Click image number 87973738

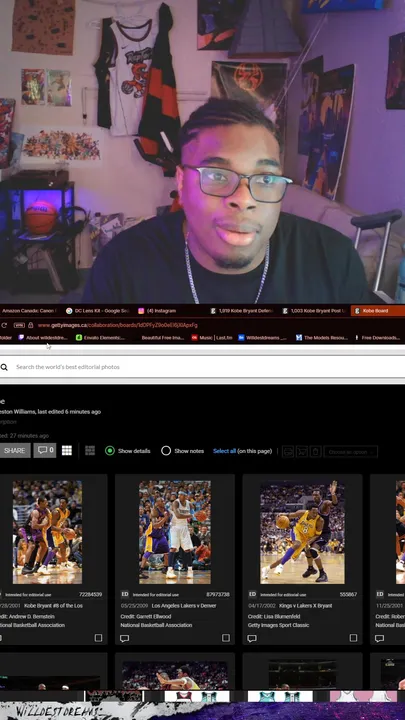(x=218, y=594)
